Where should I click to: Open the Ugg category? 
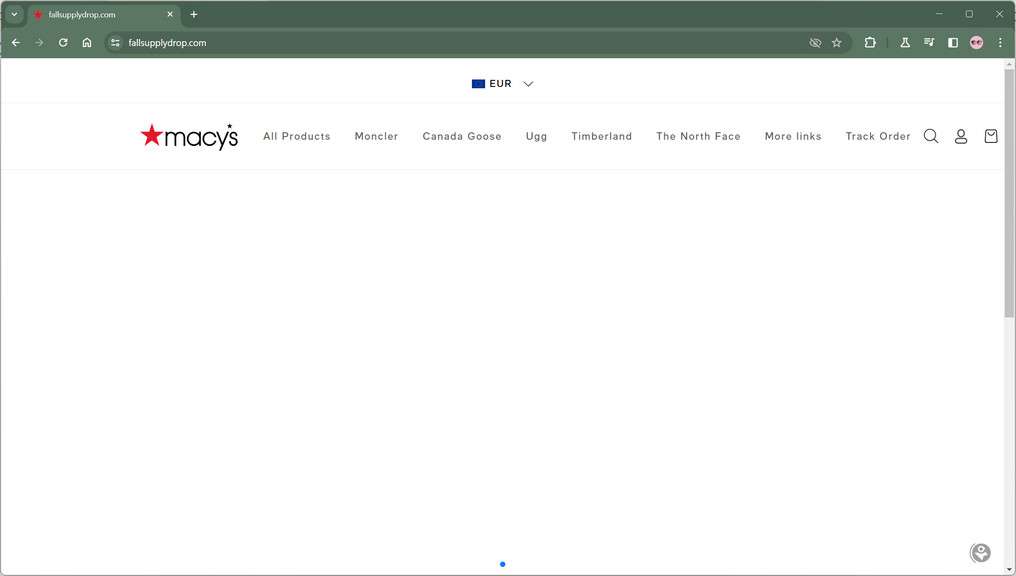click(537, 137)
